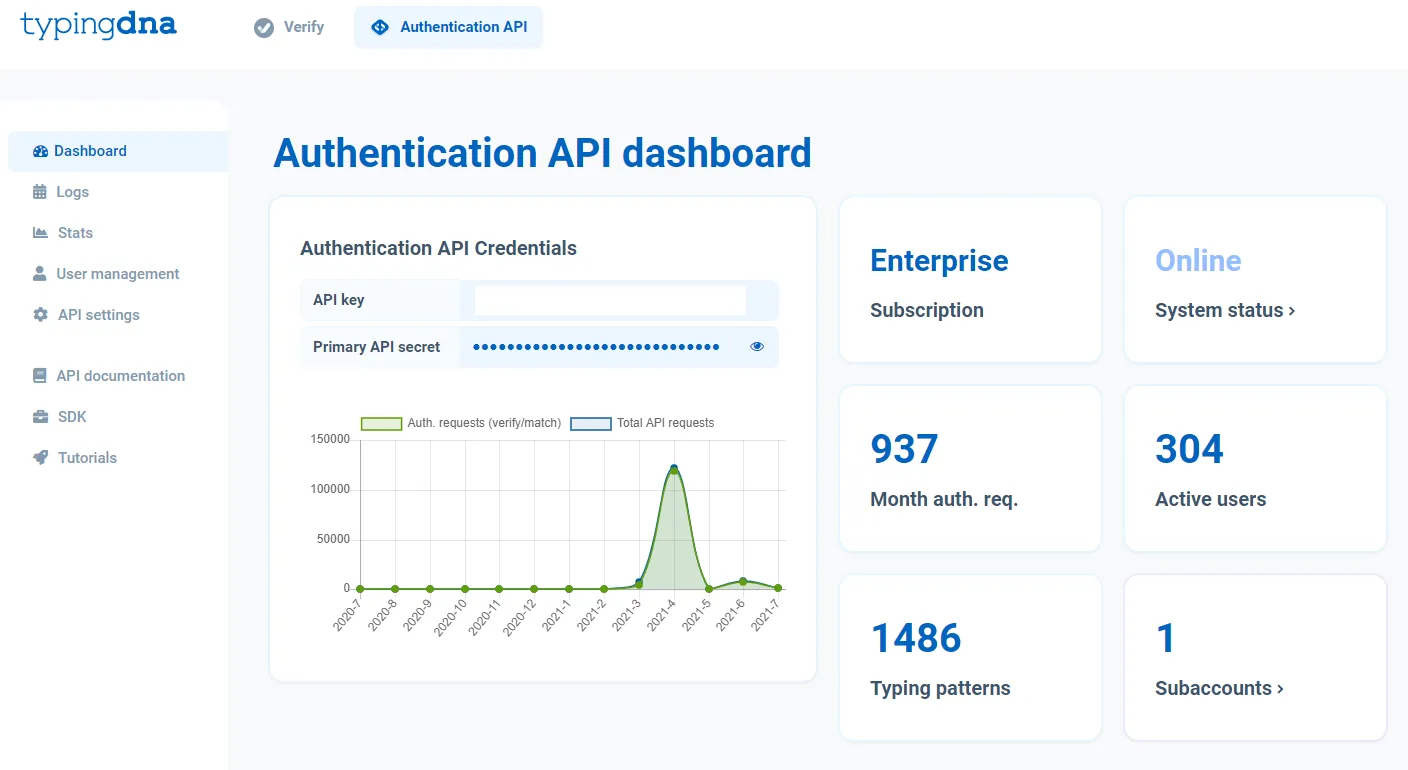1408x770 pixels.
Task: Go to TypingDNA logo home link
Action: pos(98,26)
